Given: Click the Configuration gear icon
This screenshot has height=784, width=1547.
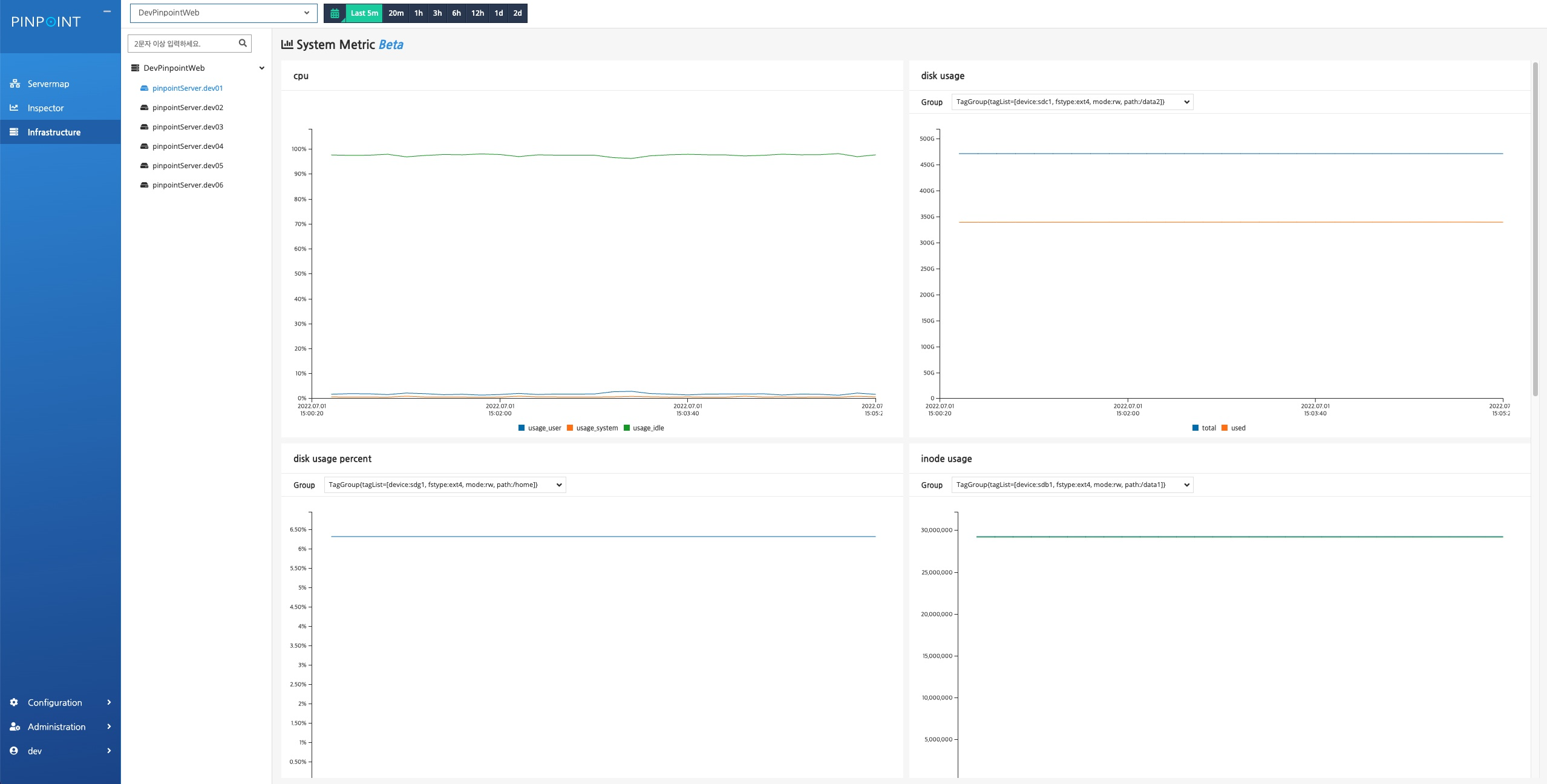Looking at the screenshot, I should (14, 702).
